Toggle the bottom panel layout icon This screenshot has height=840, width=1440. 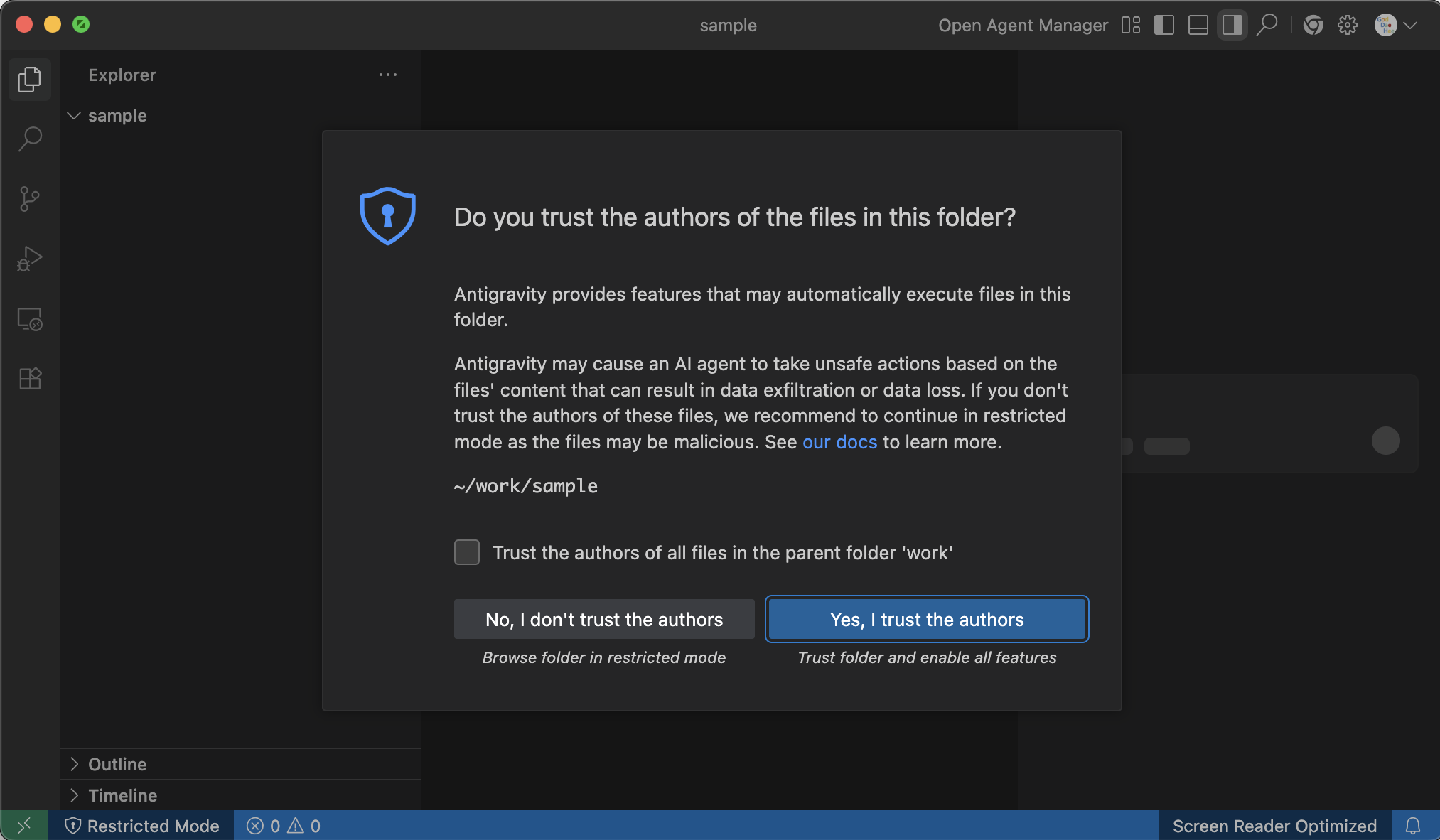(1198, 26)
